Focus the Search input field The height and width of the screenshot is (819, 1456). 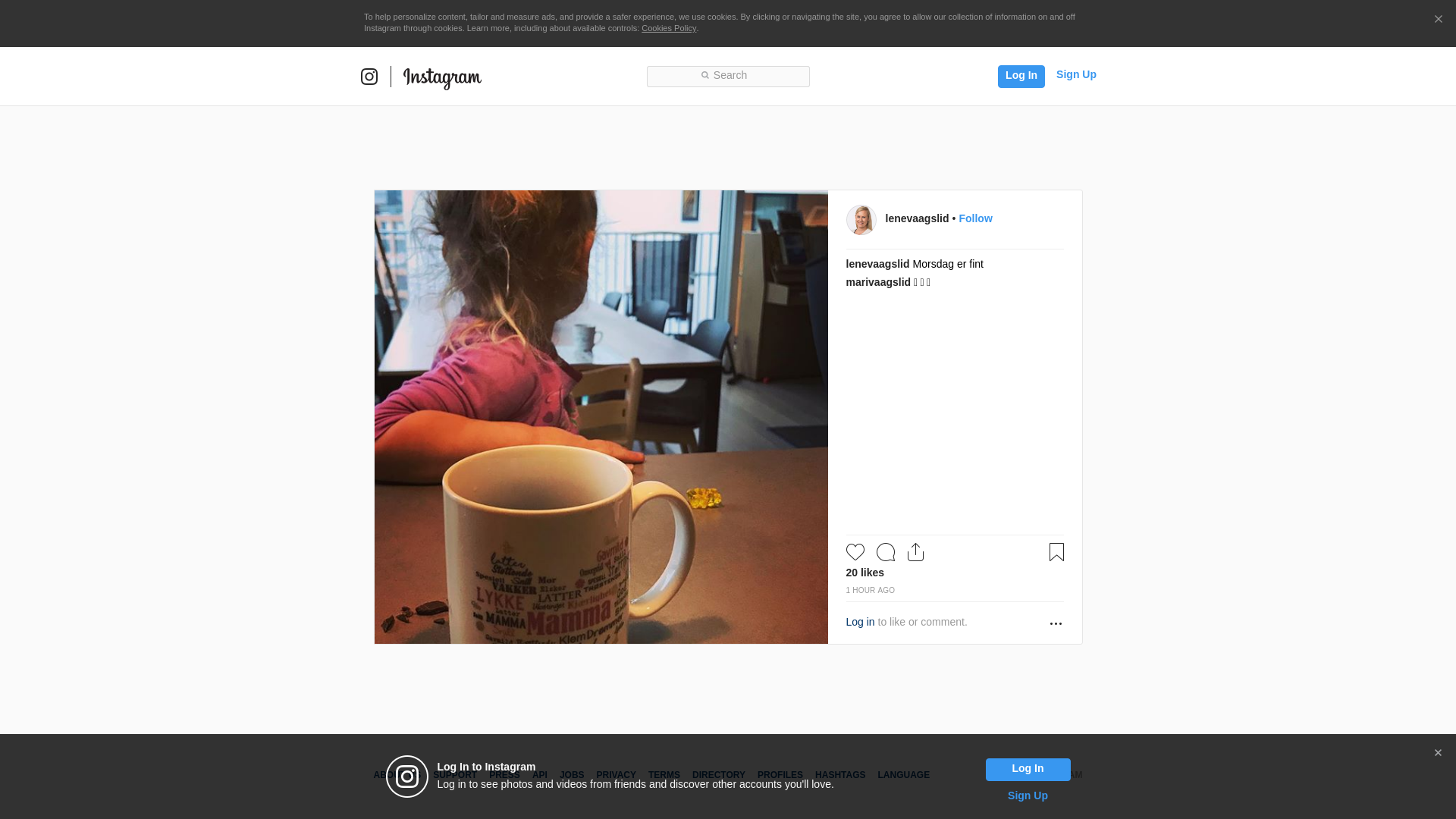pyautogui.click(x=728, y=76)
